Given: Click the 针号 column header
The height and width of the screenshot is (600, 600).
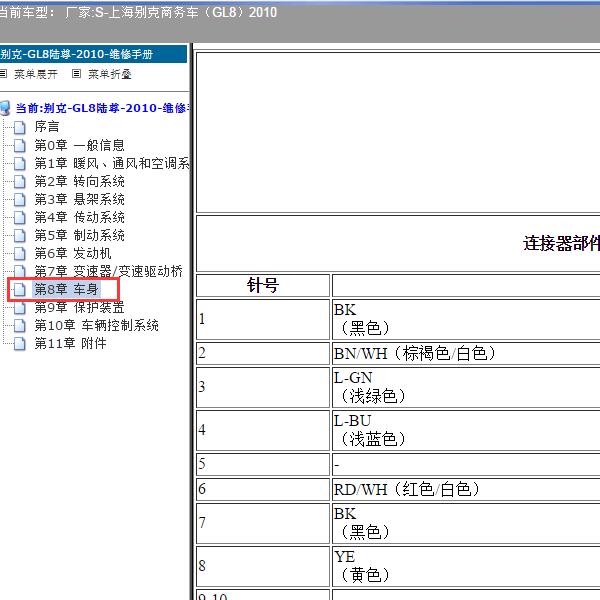Looking at the screenshot, I should tap(263, 285).
